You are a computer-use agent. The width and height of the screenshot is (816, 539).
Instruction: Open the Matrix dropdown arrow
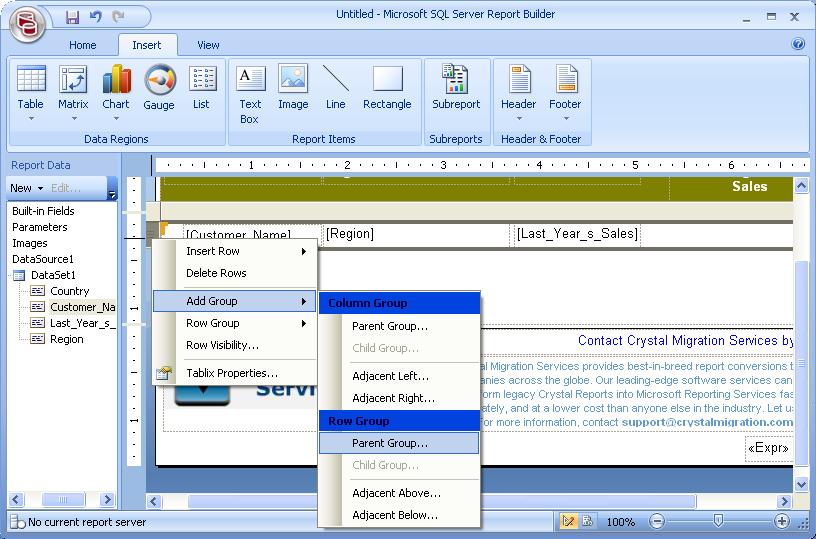(74, 119)
